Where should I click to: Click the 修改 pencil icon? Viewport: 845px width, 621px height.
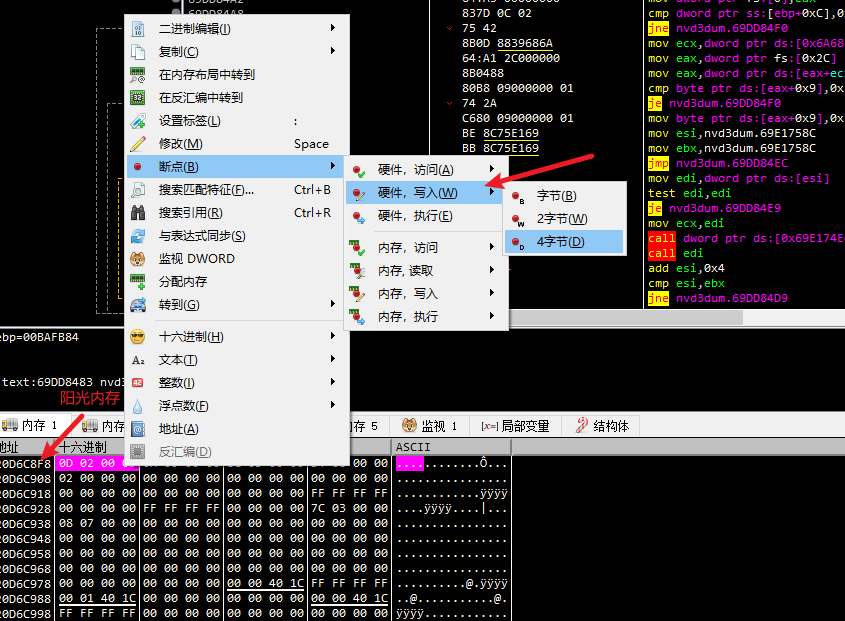(x=138, y=144)
